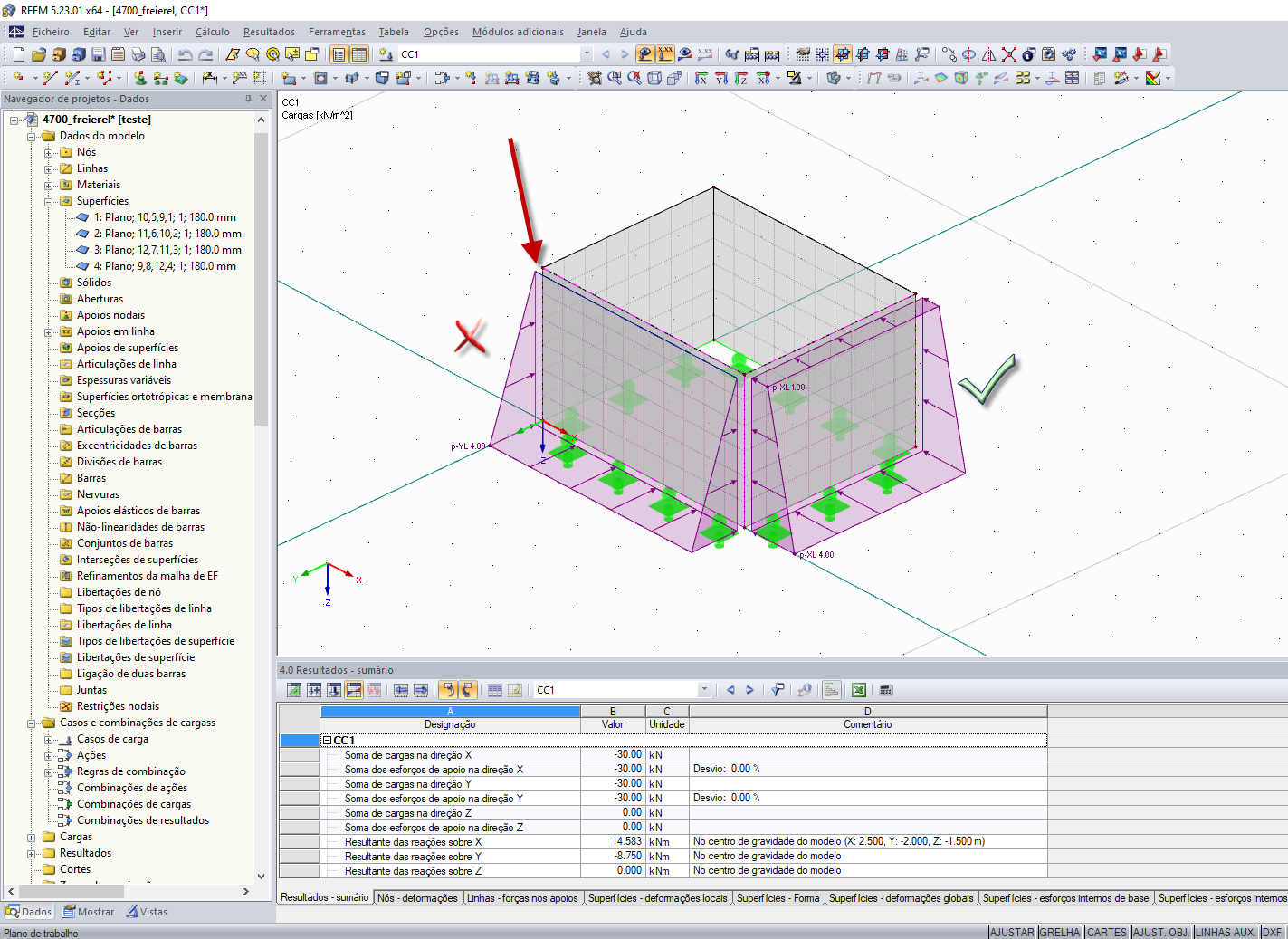Click the show loads arrow icon

click(644, 54)
